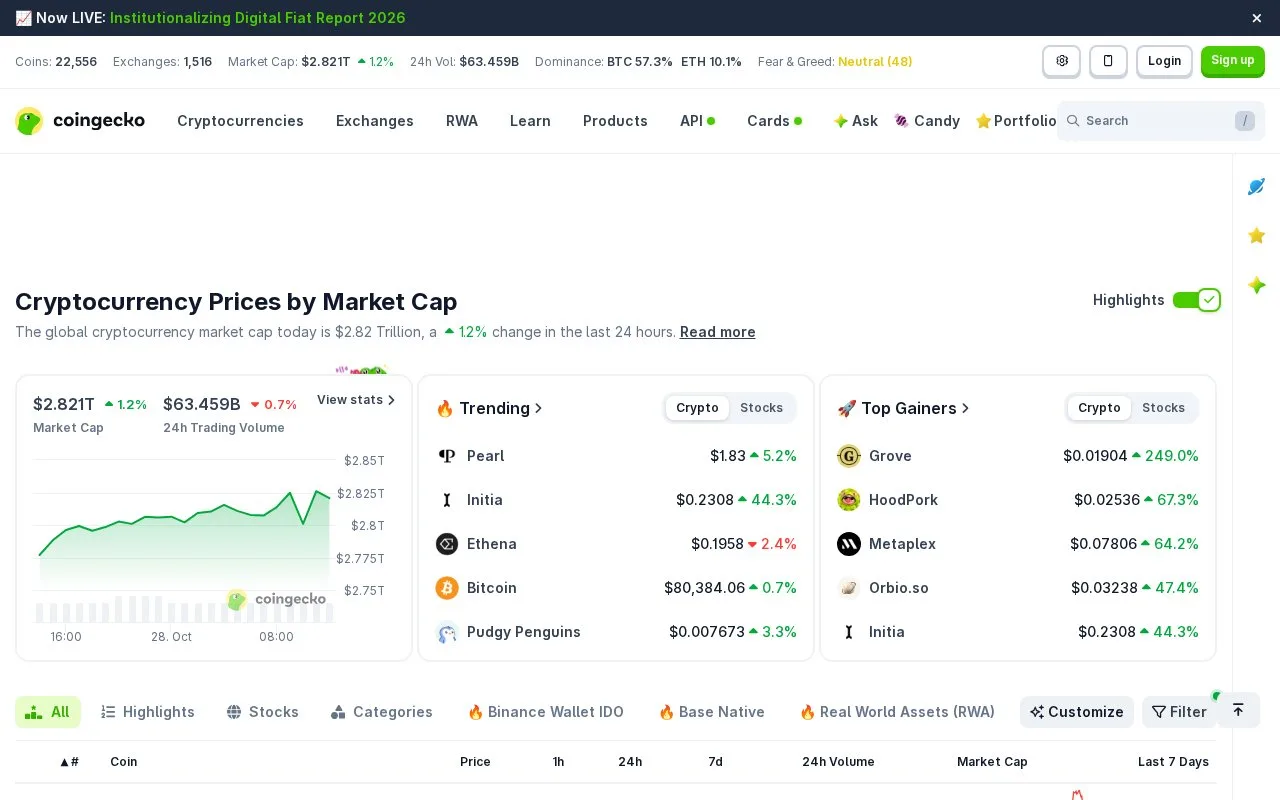Close the Now LIVE announcement banner
Image resolution: width=1280 pixels, height=800 pixels.
pos(1257,18)
